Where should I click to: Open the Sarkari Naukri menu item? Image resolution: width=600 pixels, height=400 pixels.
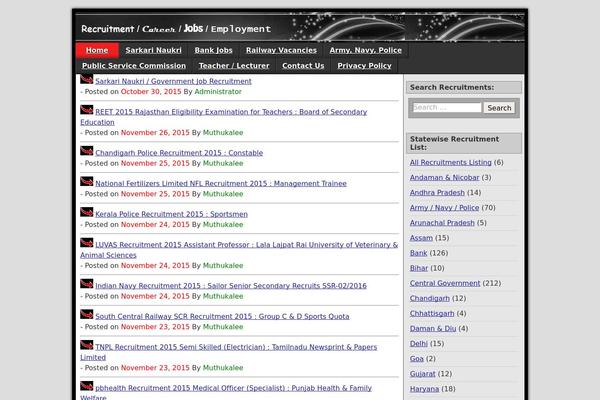[153, 50]
